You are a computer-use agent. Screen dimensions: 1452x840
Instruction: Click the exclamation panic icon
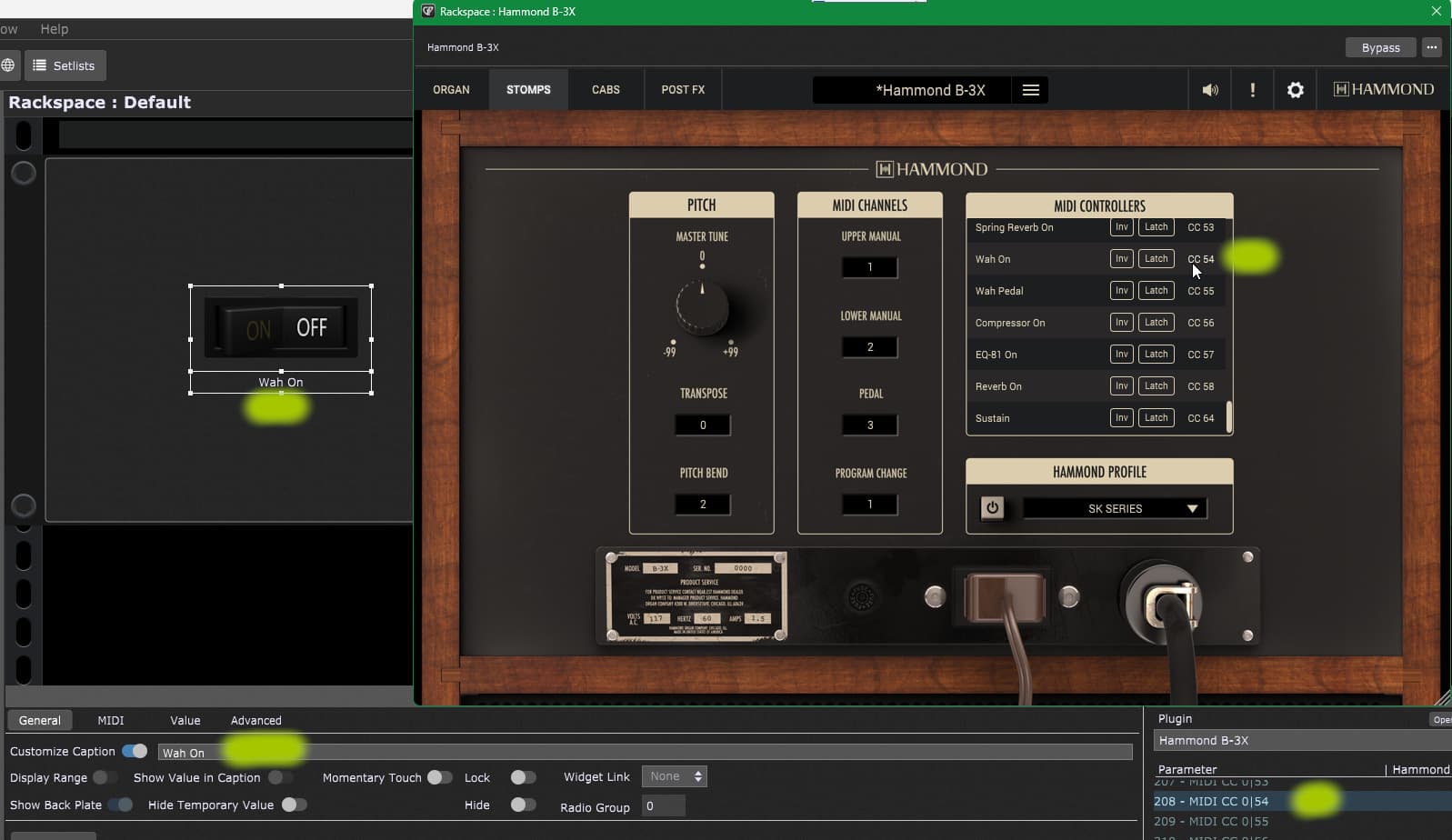point(1253,90)
